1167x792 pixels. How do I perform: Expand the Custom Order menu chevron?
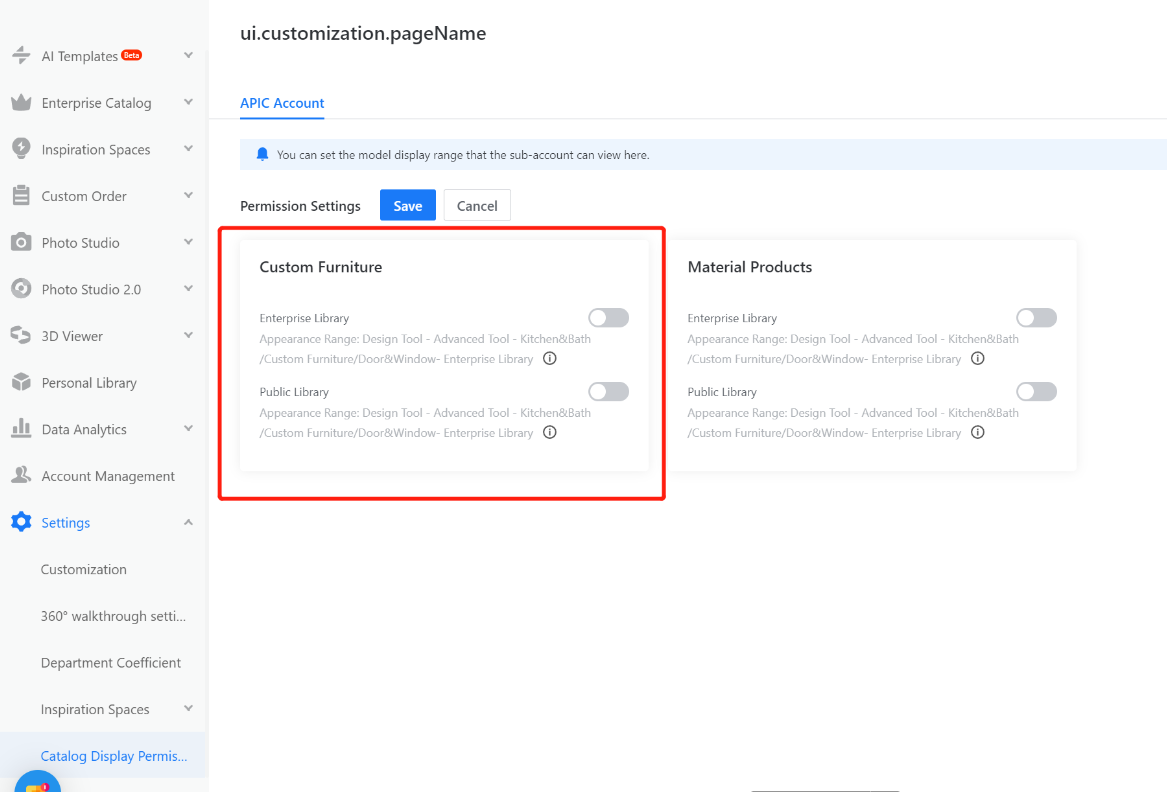pos(188,196)
